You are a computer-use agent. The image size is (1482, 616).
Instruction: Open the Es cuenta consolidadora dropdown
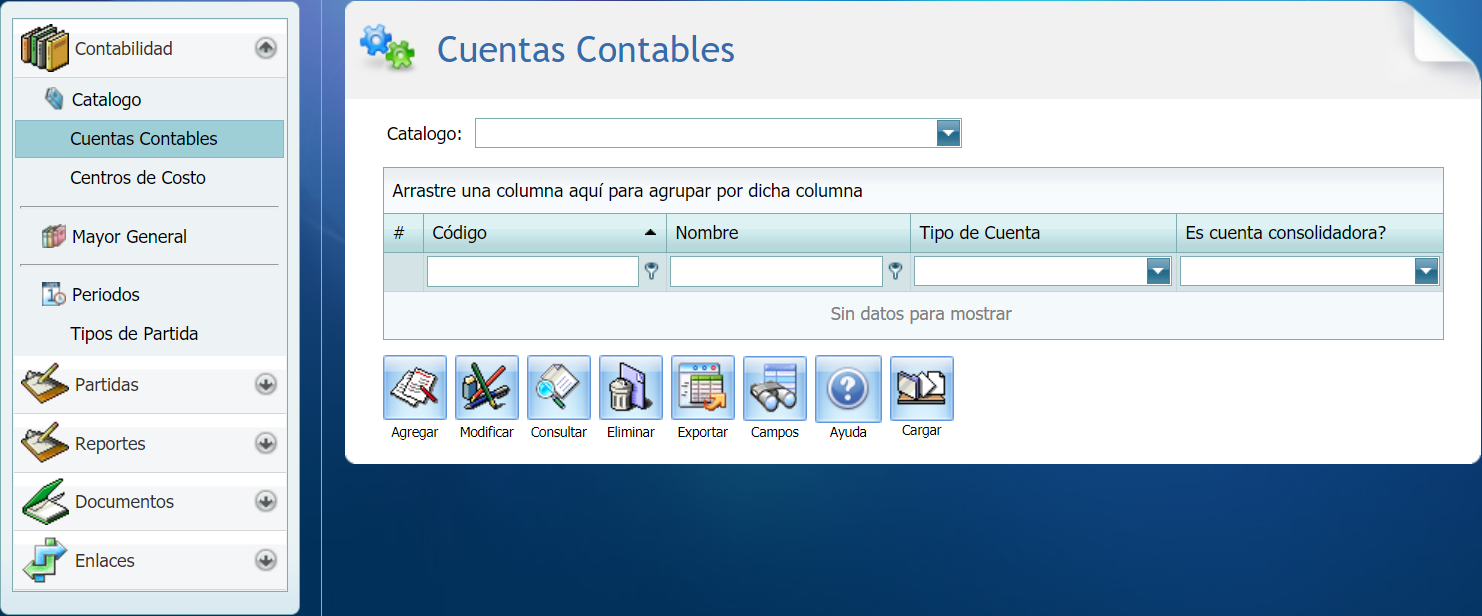(x=1425, y=270)
